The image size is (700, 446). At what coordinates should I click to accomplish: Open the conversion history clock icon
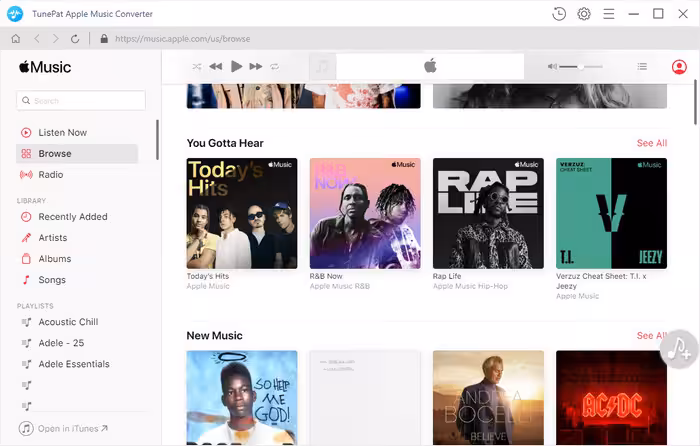click(x=559, y=14)
